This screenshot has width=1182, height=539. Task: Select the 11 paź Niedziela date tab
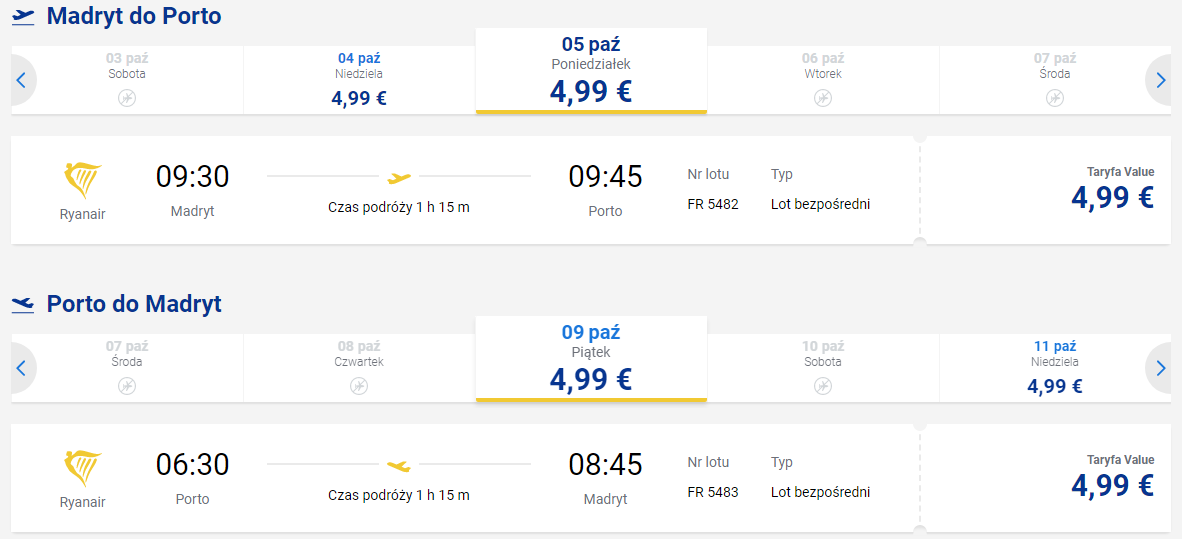[1055, 368]
